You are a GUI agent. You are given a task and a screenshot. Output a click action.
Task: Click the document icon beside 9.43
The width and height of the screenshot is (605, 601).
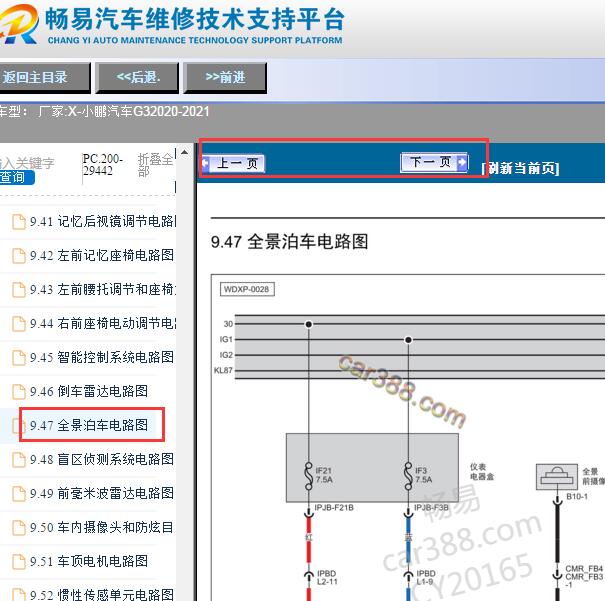click(x=19, y=290)
